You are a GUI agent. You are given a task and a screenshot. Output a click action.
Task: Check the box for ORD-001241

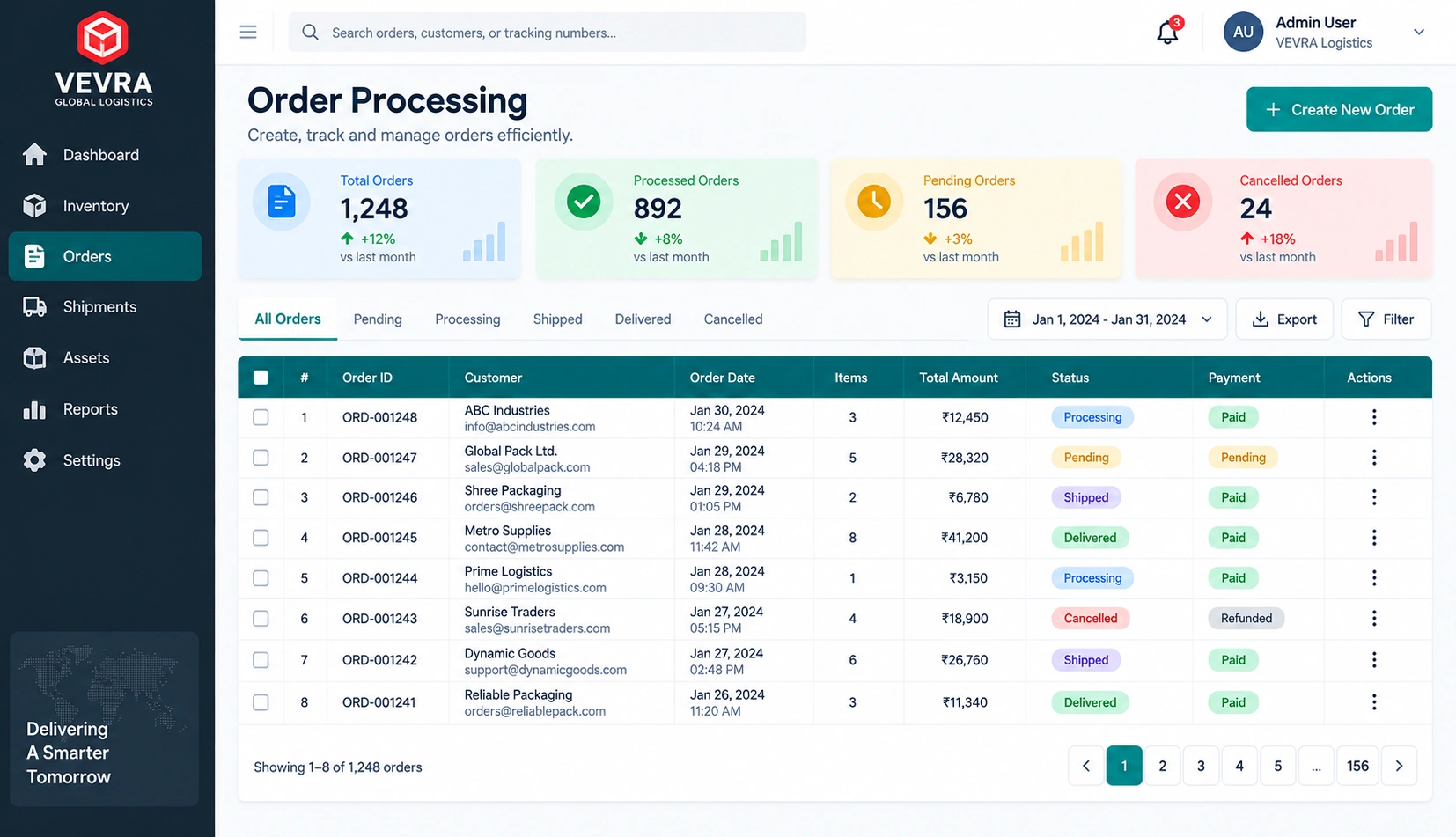(261, 702)
